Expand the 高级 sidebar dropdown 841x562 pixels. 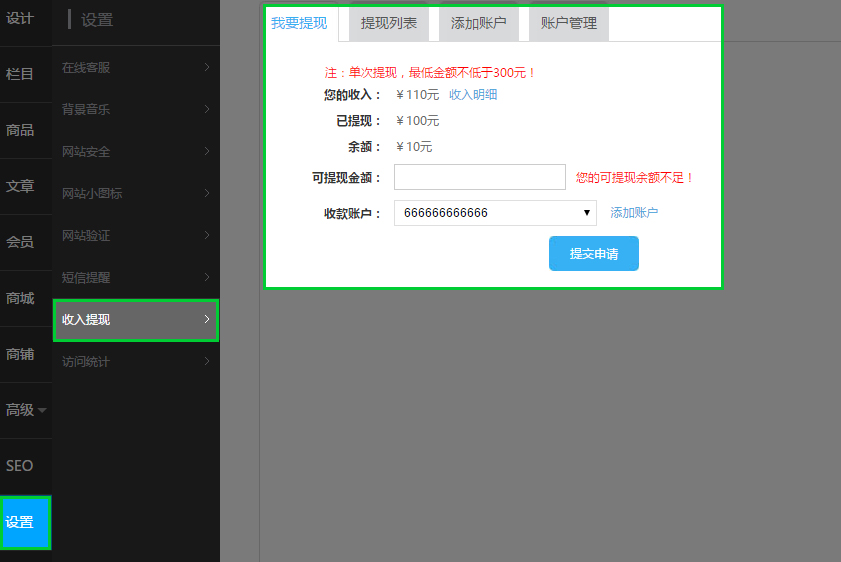click(x=26, y=410)
